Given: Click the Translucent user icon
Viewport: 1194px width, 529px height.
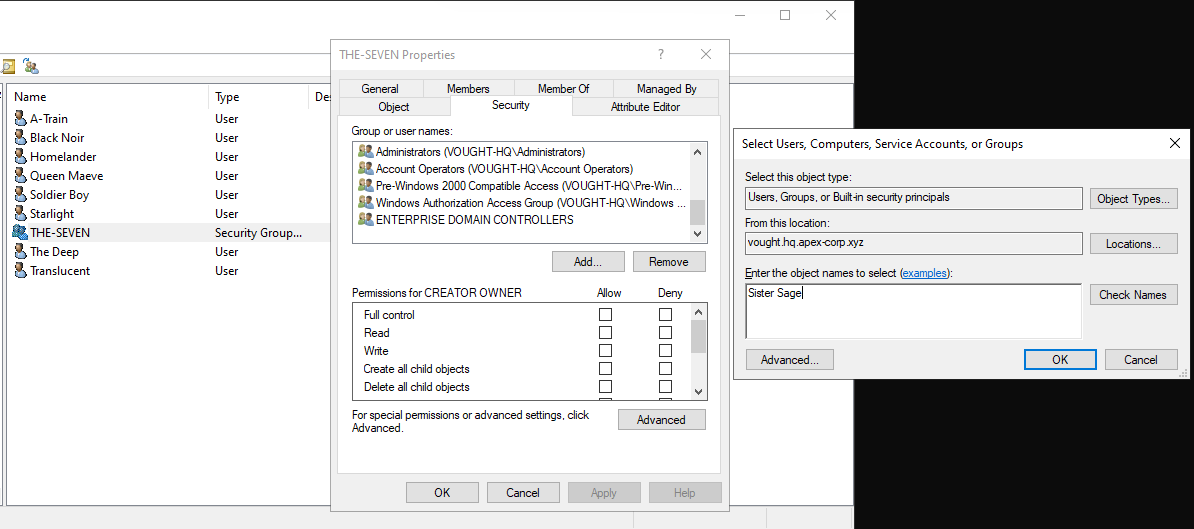Looking at the screenshot, I should point(21,271).
